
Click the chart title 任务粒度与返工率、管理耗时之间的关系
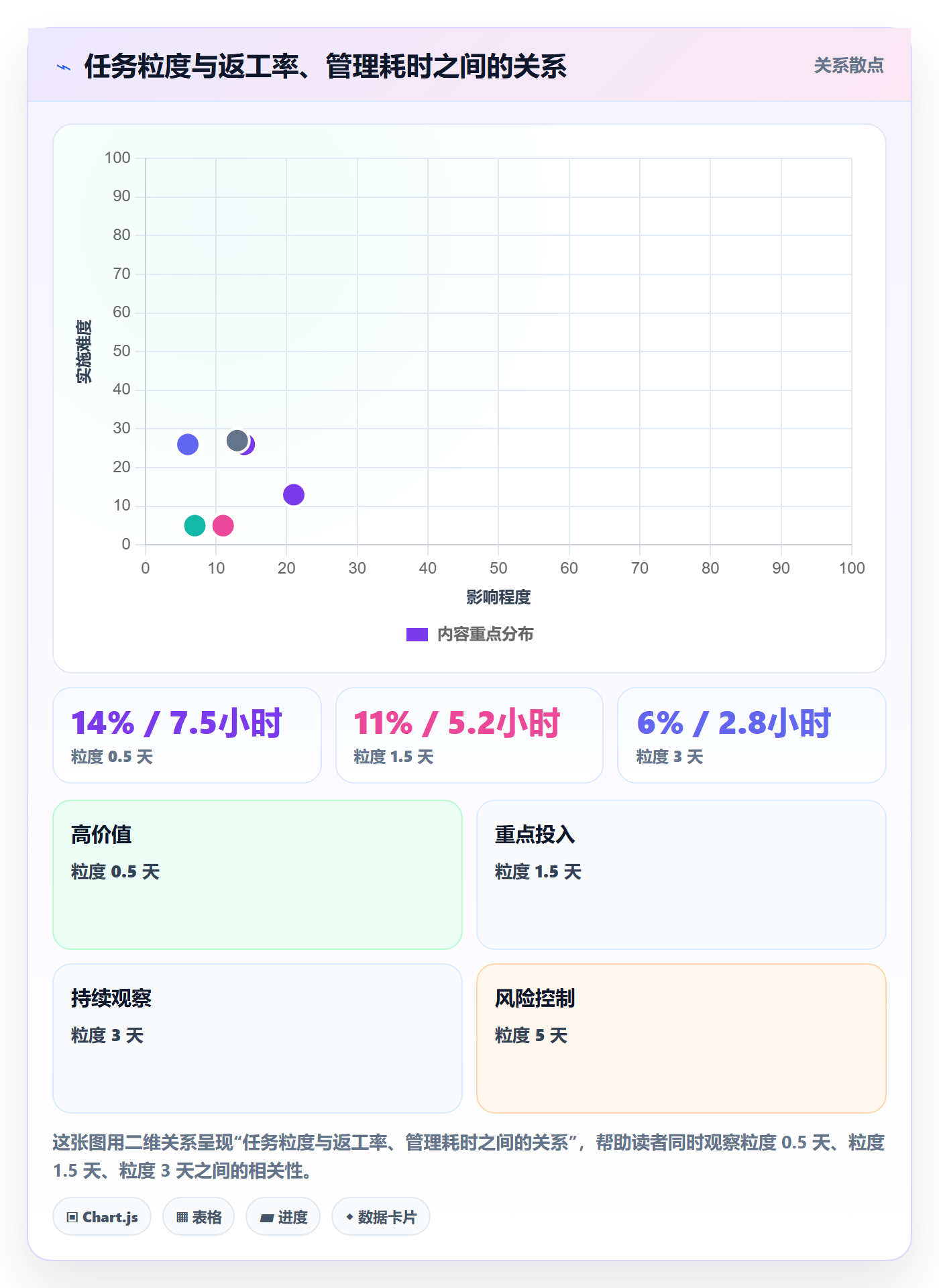325,66
